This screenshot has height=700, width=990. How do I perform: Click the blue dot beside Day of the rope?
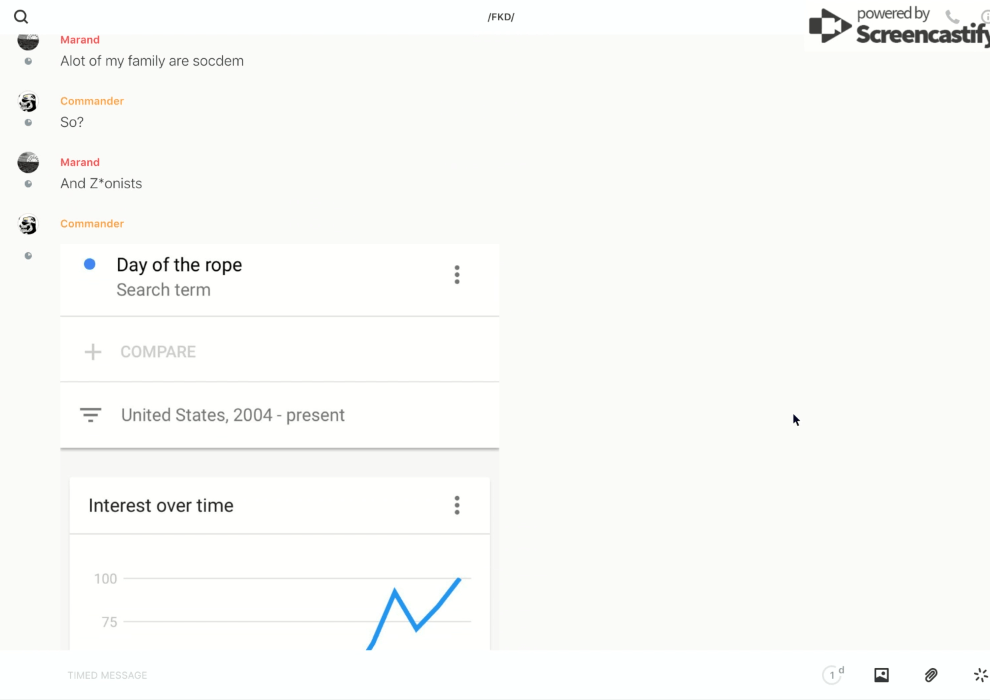pyautogui.click(x=90, y=265)
